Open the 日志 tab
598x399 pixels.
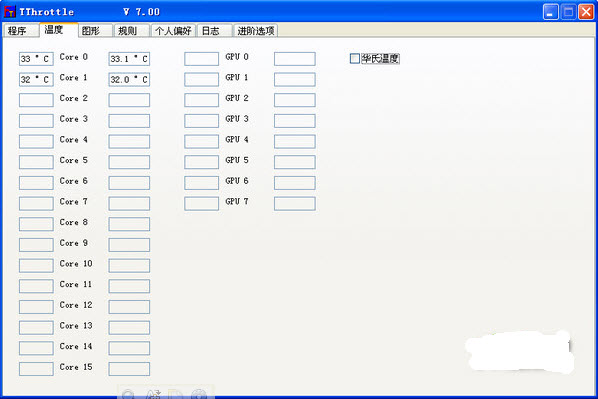pos(215,31)
